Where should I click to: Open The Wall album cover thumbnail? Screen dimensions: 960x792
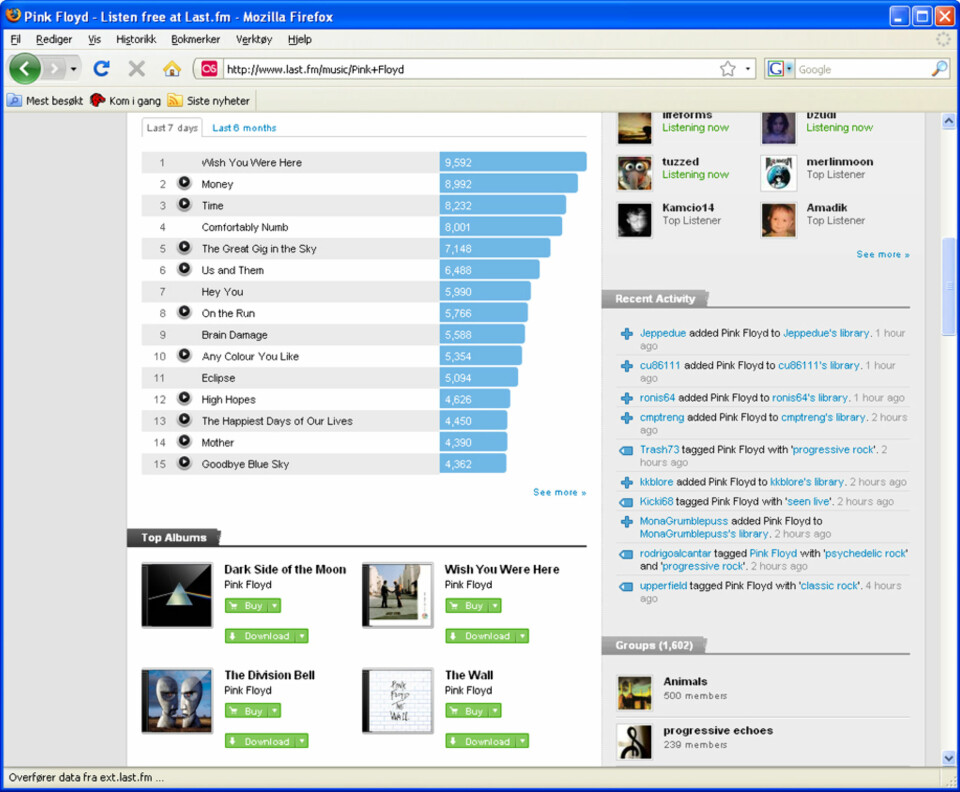pos(398,701)
